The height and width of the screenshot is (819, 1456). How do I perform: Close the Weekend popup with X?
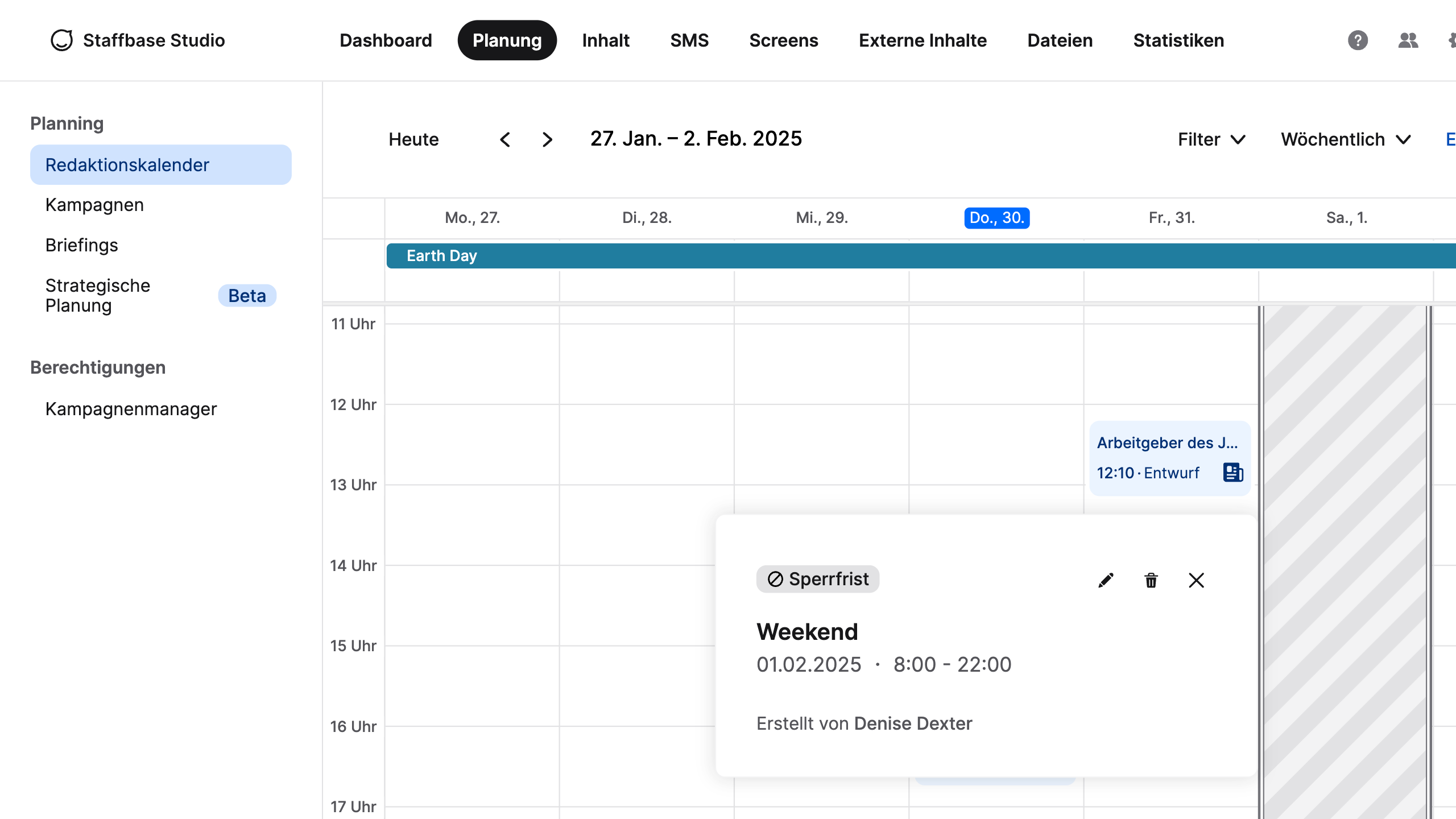[1197, 580]
